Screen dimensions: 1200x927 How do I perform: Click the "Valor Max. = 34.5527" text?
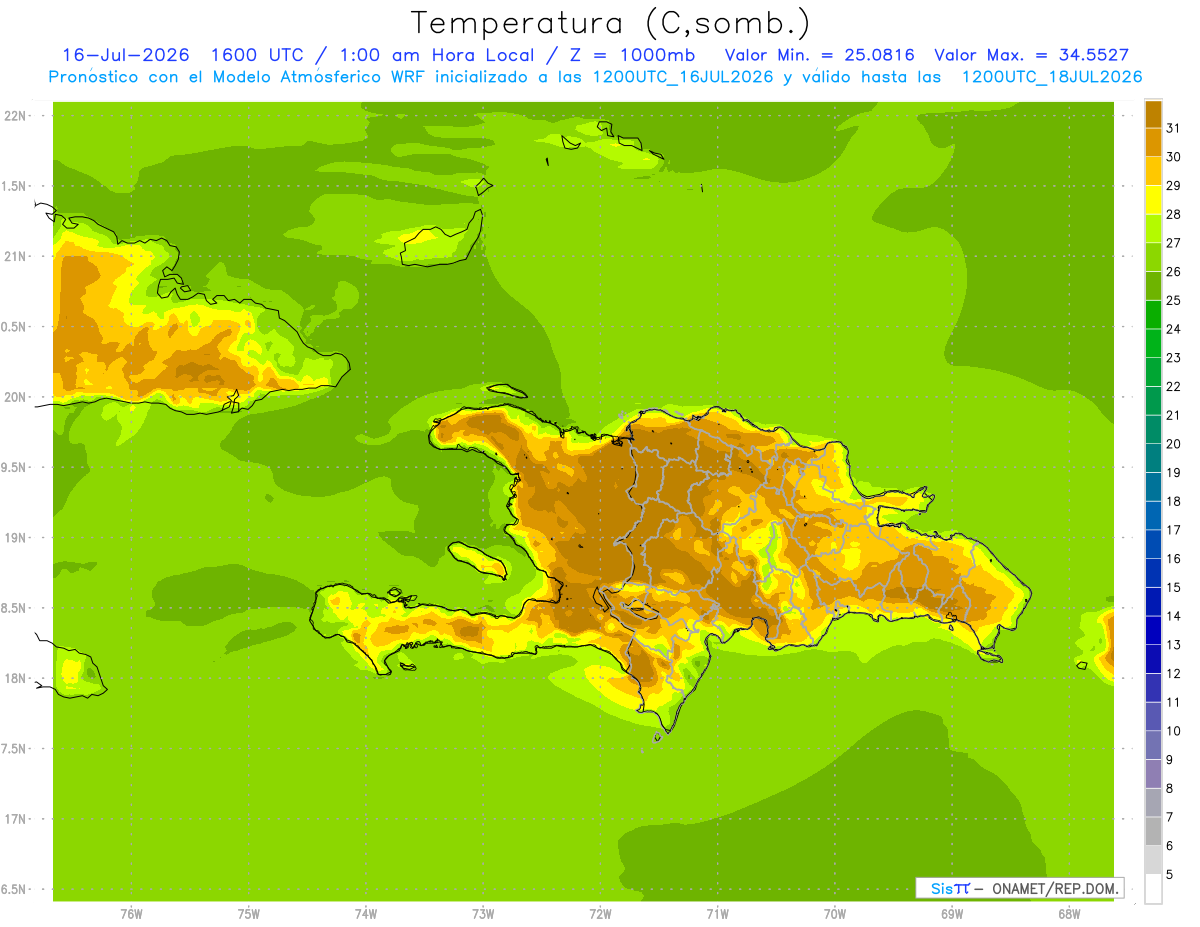(x=1031, y=55)
